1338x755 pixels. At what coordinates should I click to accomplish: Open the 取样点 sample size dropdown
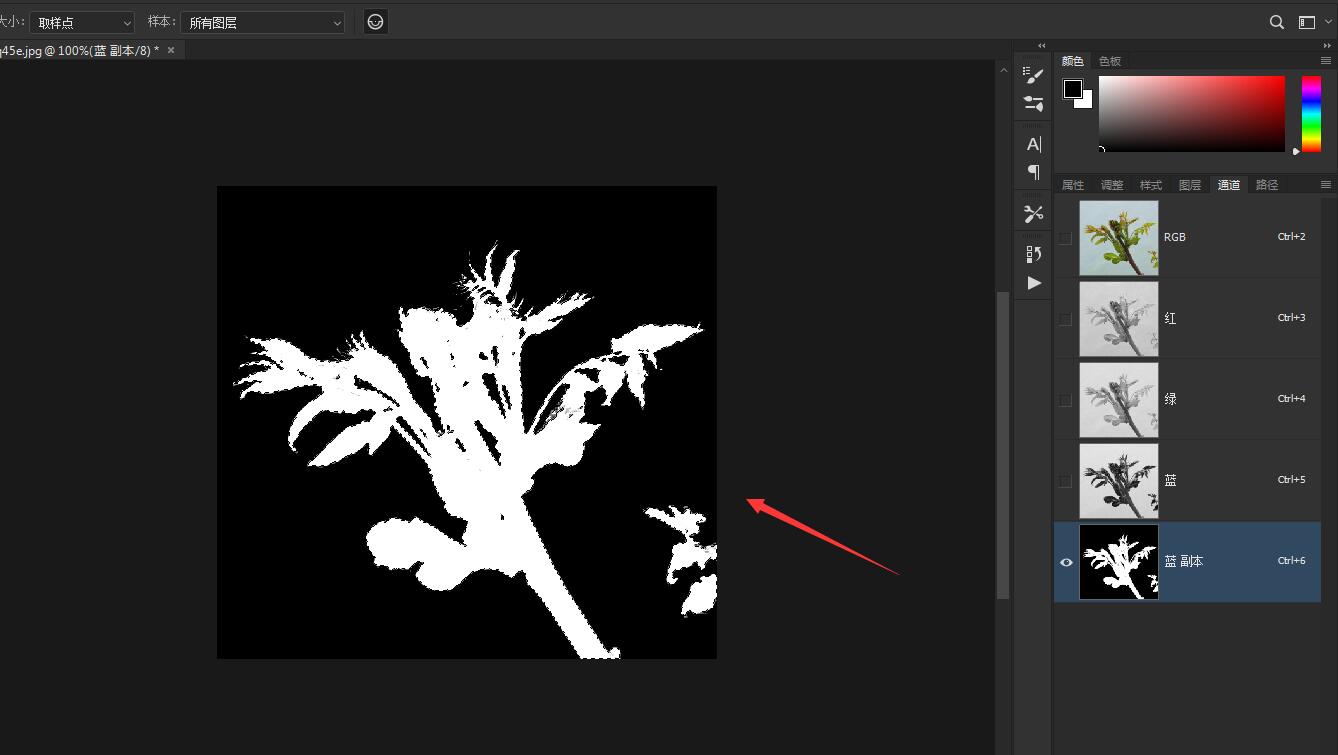[x=82, y=22]
